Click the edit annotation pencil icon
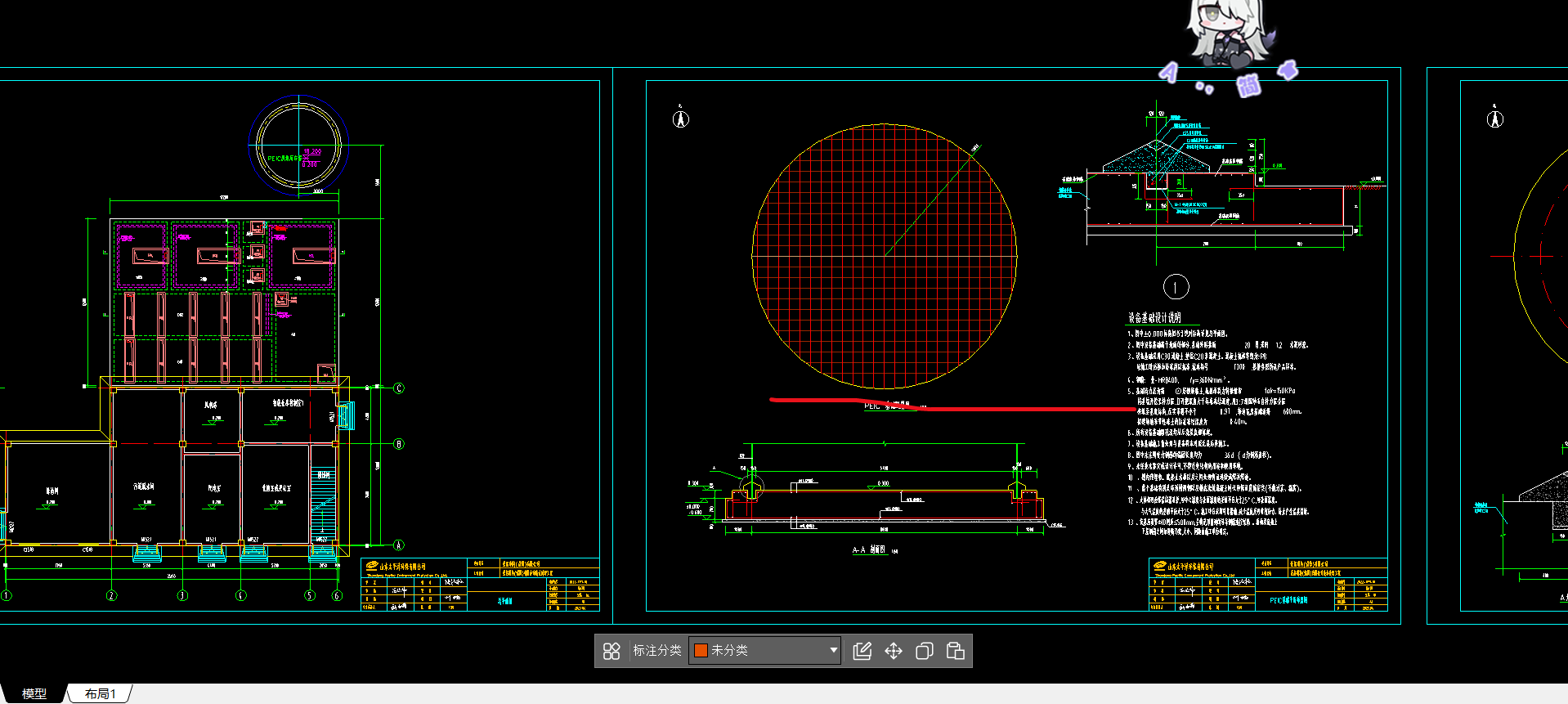The width and height of the screenshot is (1568, 704). point(862,651)
